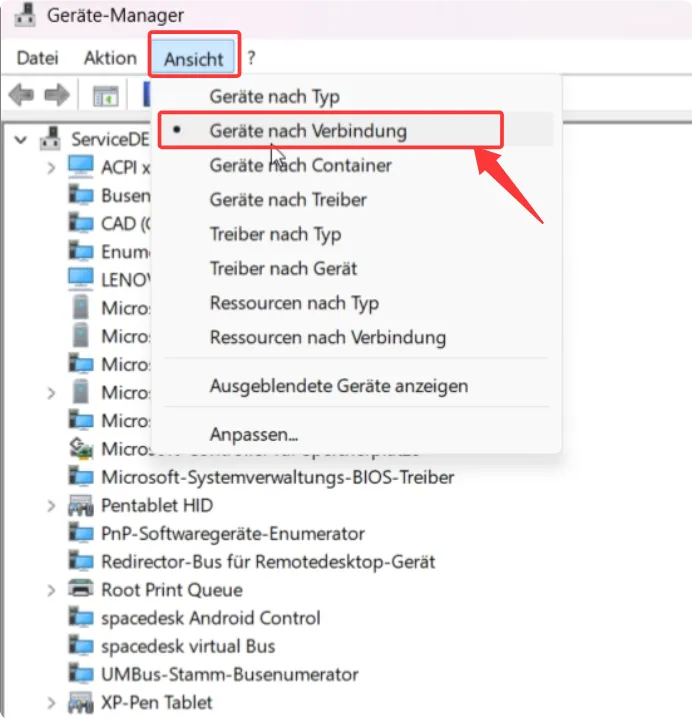The width and height of the screenshot is (692, 719).
Task: Click the show/hide console tree icon
Action: click(106, 96)
